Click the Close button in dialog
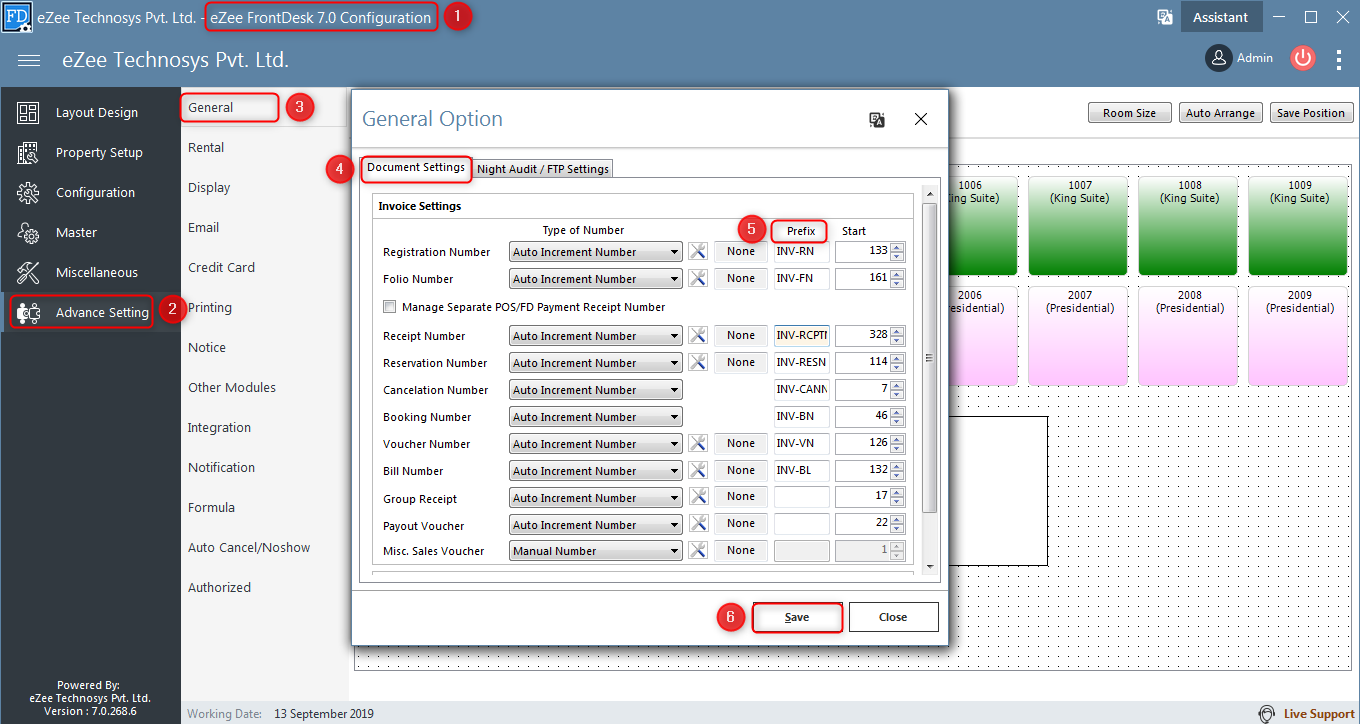The width and height of the screenshot is (1360, 724). [x=893, y=617]
